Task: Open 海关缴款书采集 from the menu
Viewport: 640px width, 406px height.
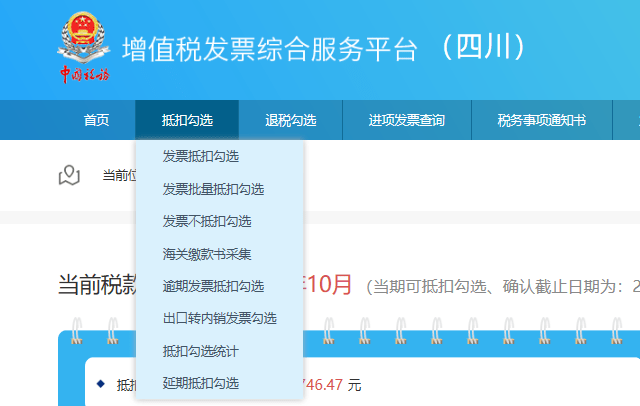Action: click(x=207, y=254)
